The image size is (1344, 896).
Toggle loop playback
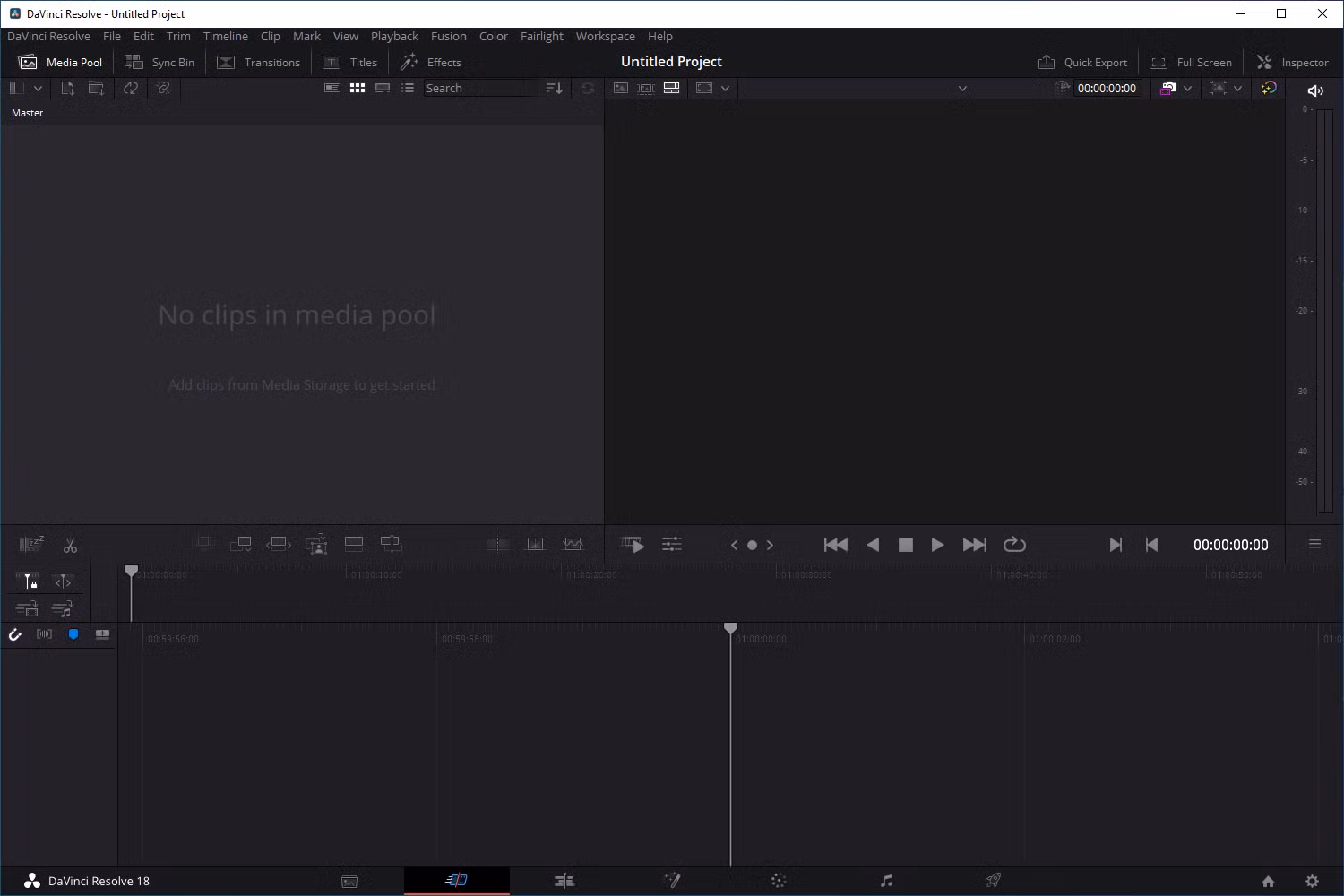[x=1014, y=545]
